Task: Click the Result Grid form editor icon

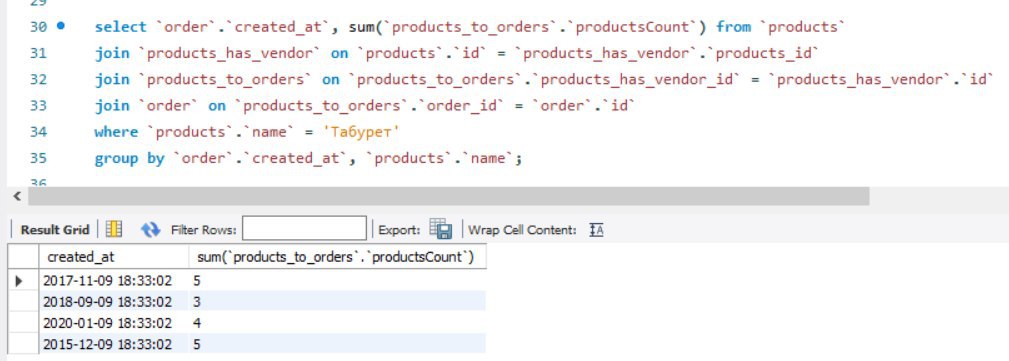Action: click(114, 229)
